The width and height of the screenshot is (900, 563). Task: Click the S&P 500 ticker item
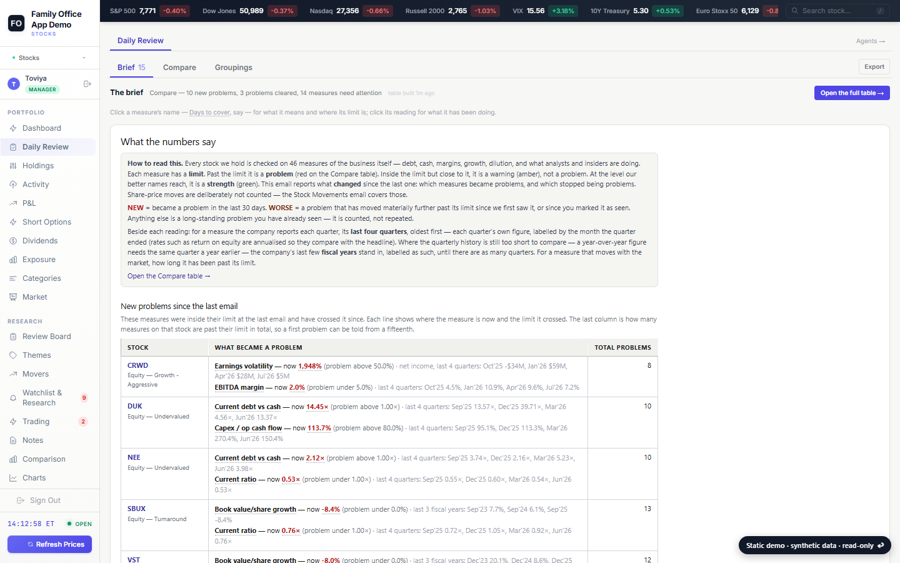point(149,10)
